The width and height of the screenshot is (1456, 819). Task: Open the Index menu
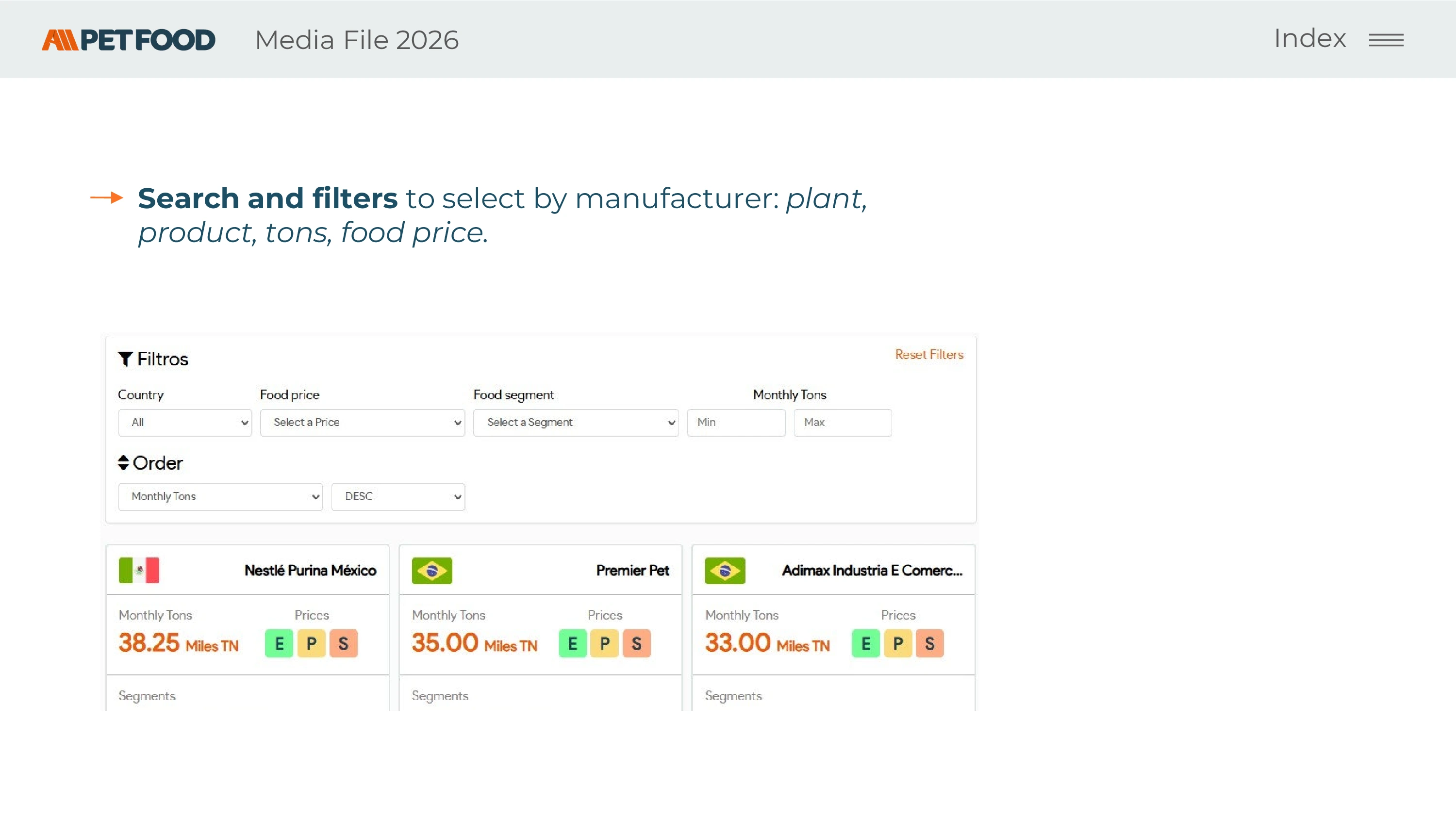(1309, 39)
